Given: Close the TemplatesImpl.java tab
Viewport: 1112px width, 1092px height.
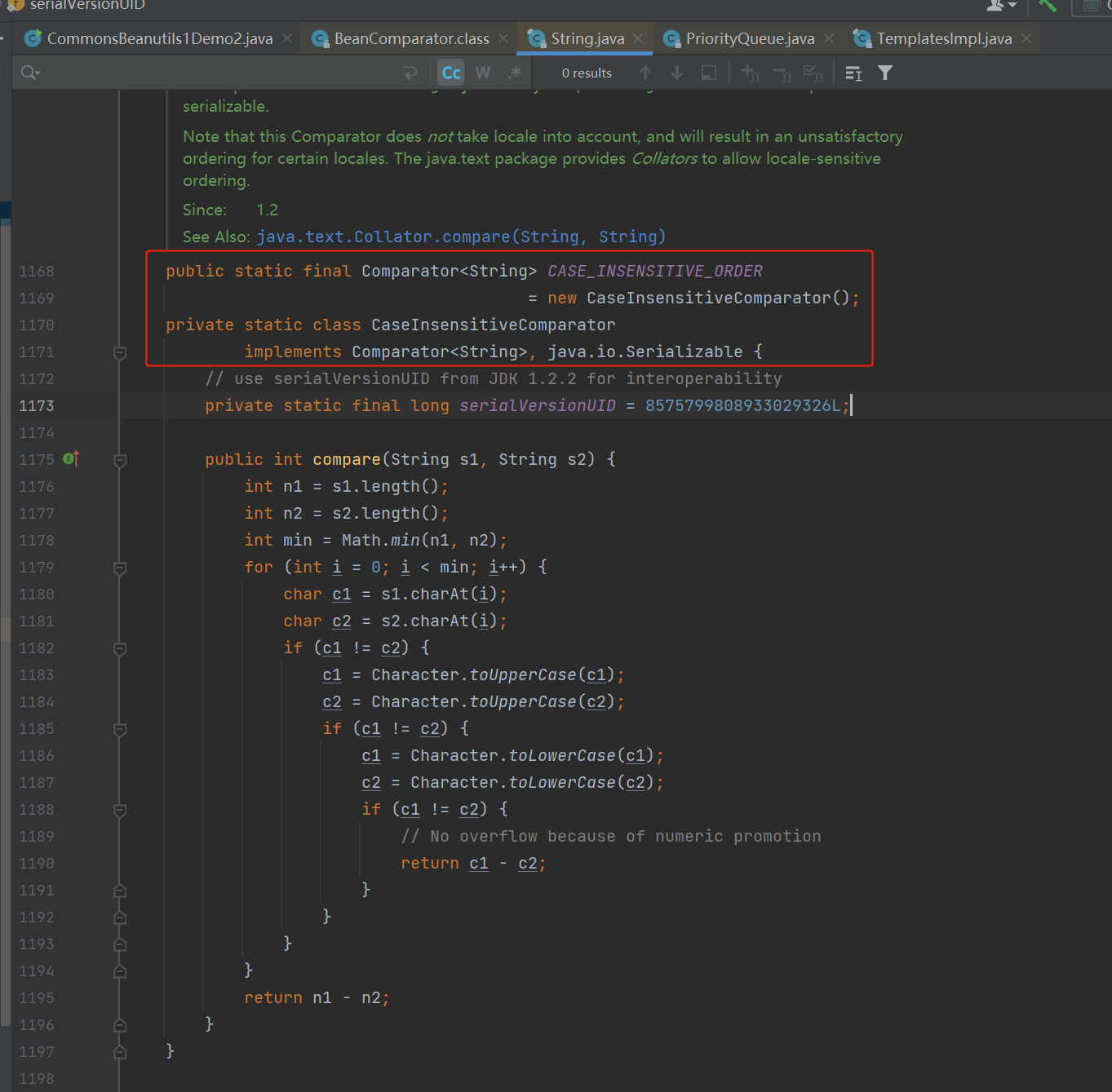Looking at the screenshot, I should pos(1026,38).
